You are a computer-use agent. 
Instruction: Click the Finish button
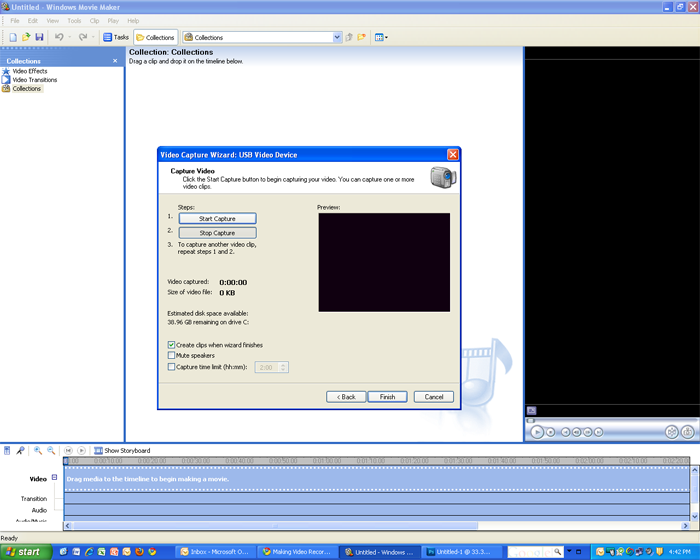(388, 397)
